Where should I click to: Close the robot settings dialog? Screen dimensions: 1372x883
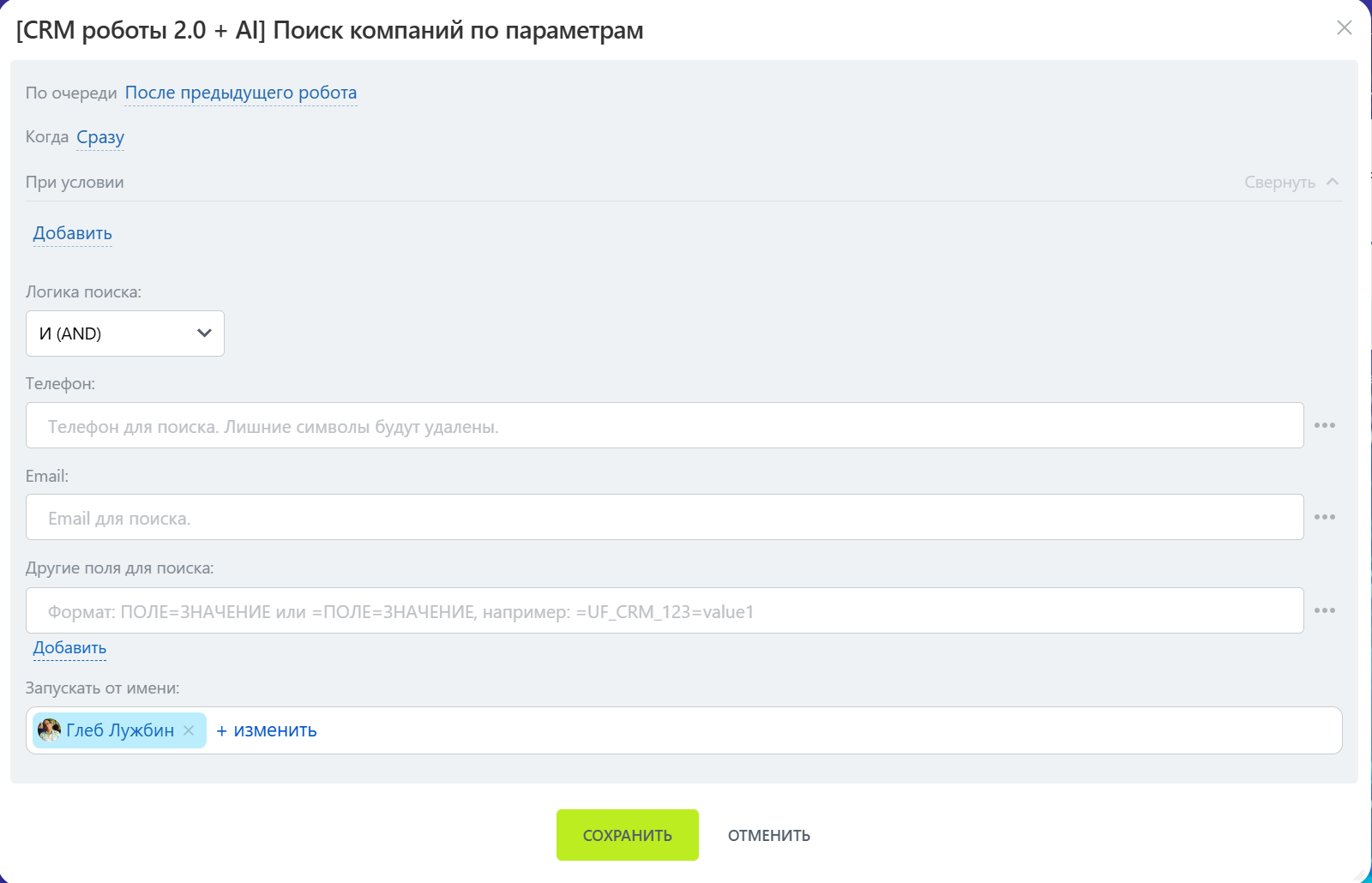[x=1344, y=27]
